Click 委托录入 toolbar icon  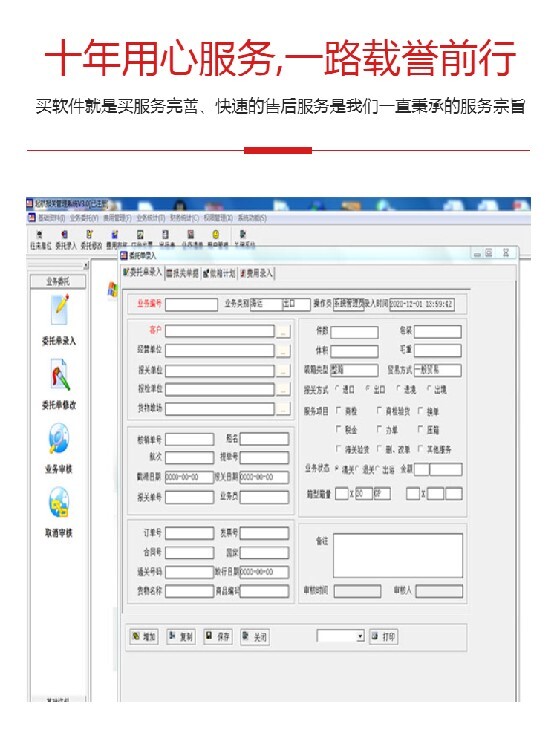66,240
